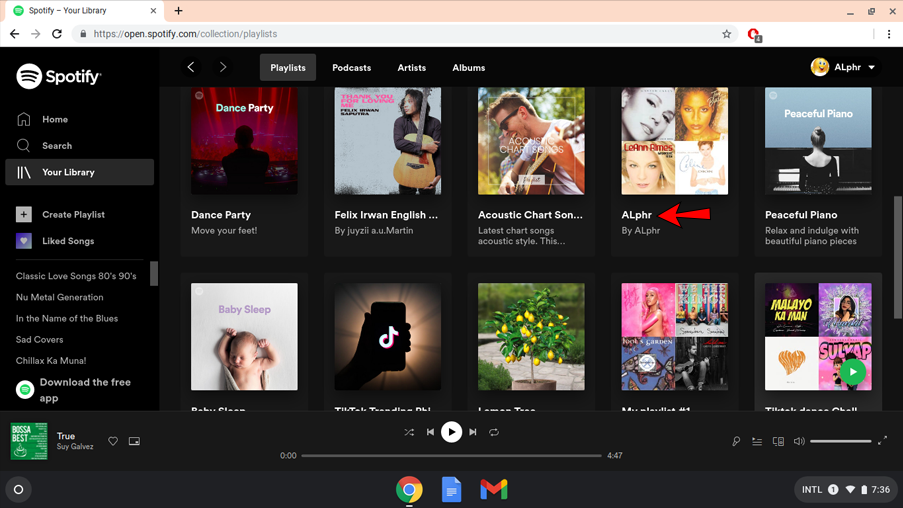Reload the page in browser
The image size is (903, 508).
point(56,34)
